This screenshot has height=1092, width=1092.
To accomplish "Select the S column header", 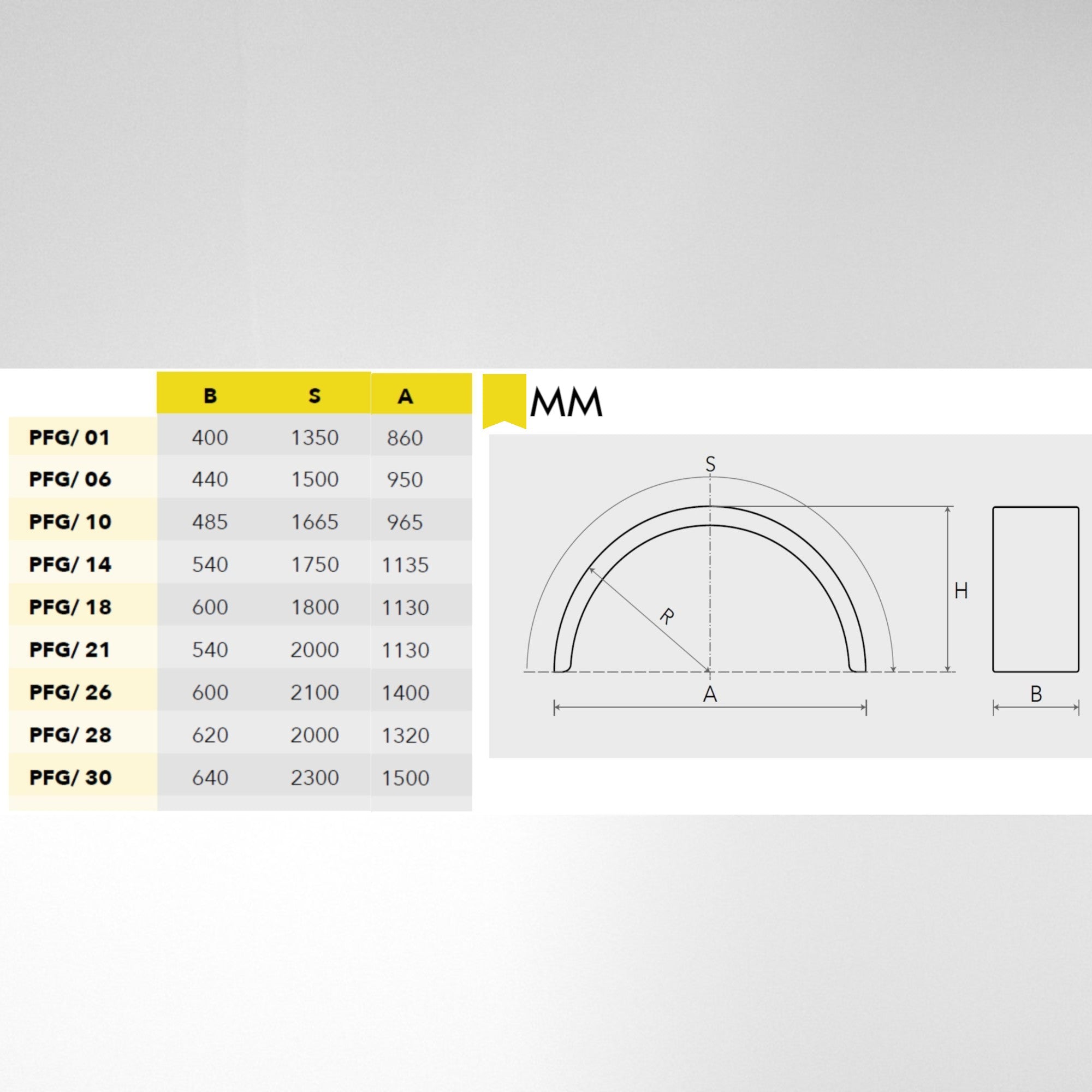I will click(x=315, y=396).
